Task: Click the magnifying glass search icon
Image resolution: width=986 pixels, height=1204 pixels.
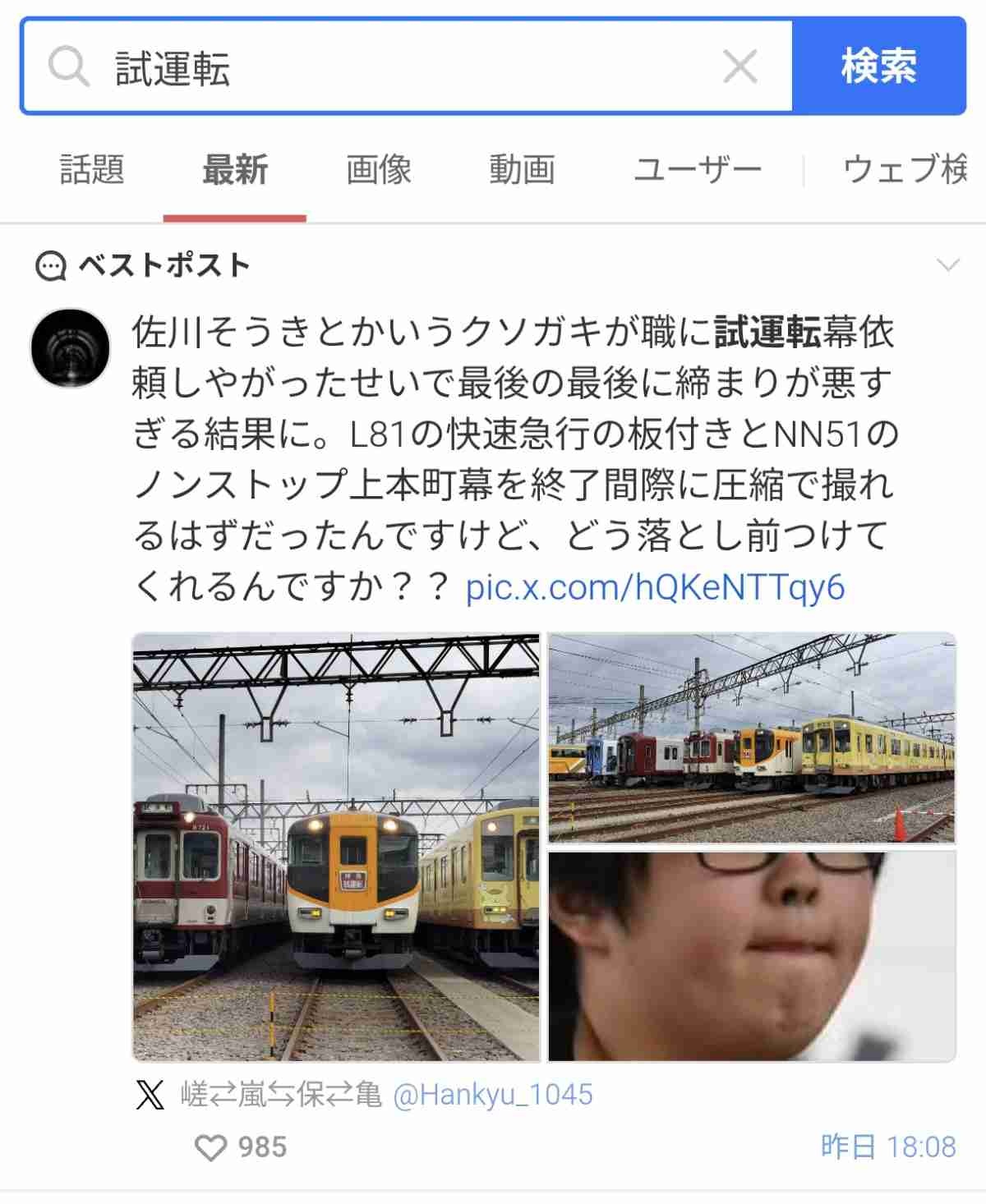Action: 68,67
